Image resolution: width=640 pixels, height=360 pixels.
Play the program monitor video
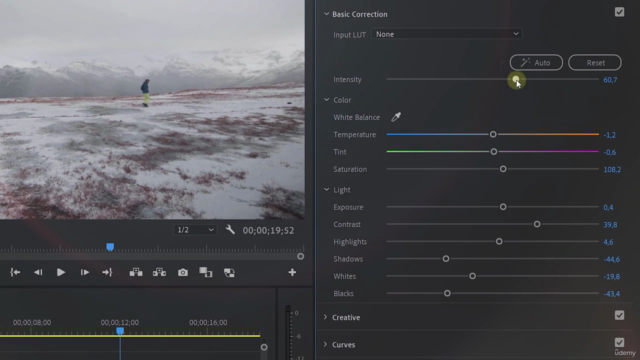tap(61, 272)
